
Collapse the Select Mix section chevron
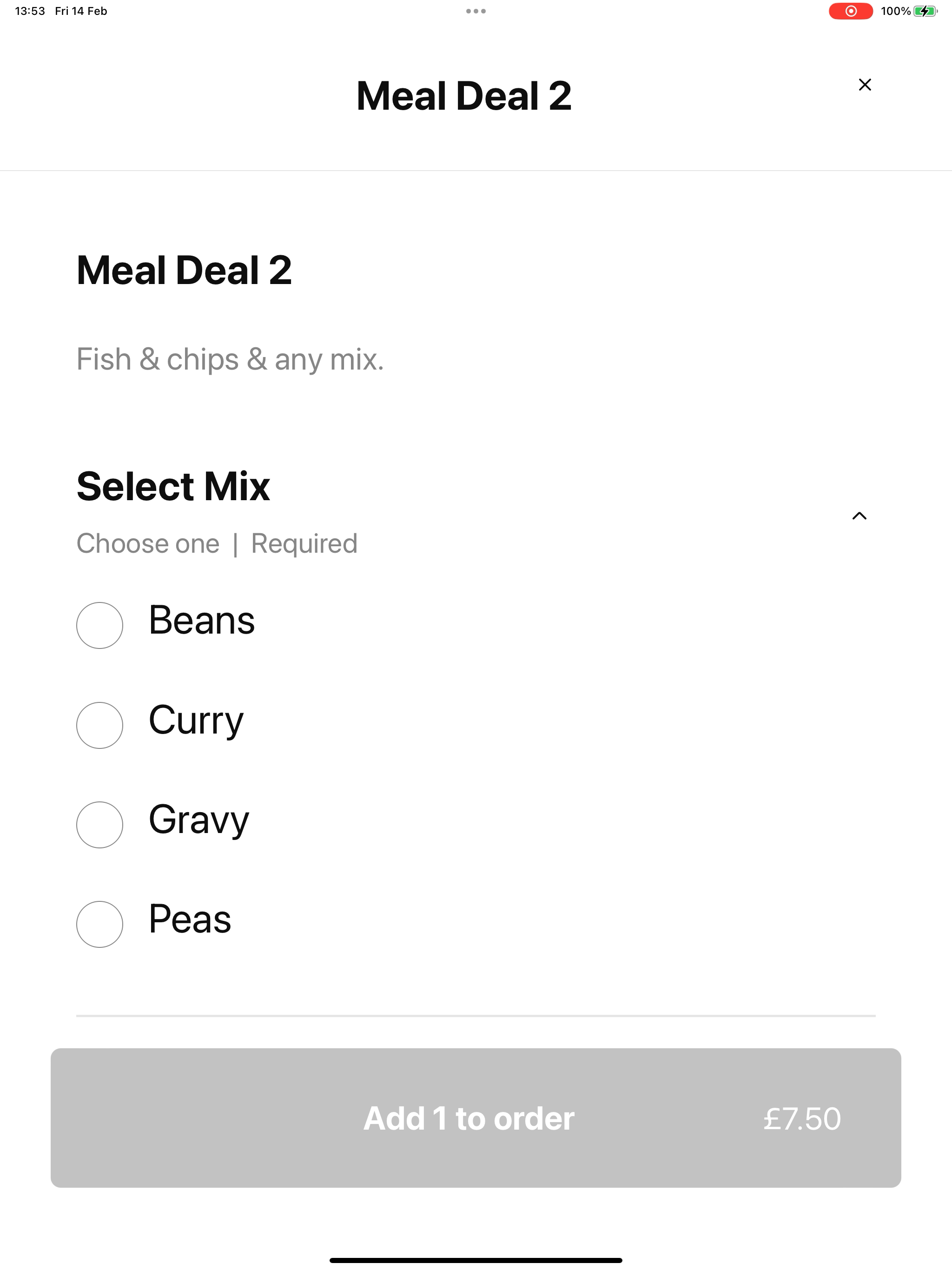coord(859,516)
